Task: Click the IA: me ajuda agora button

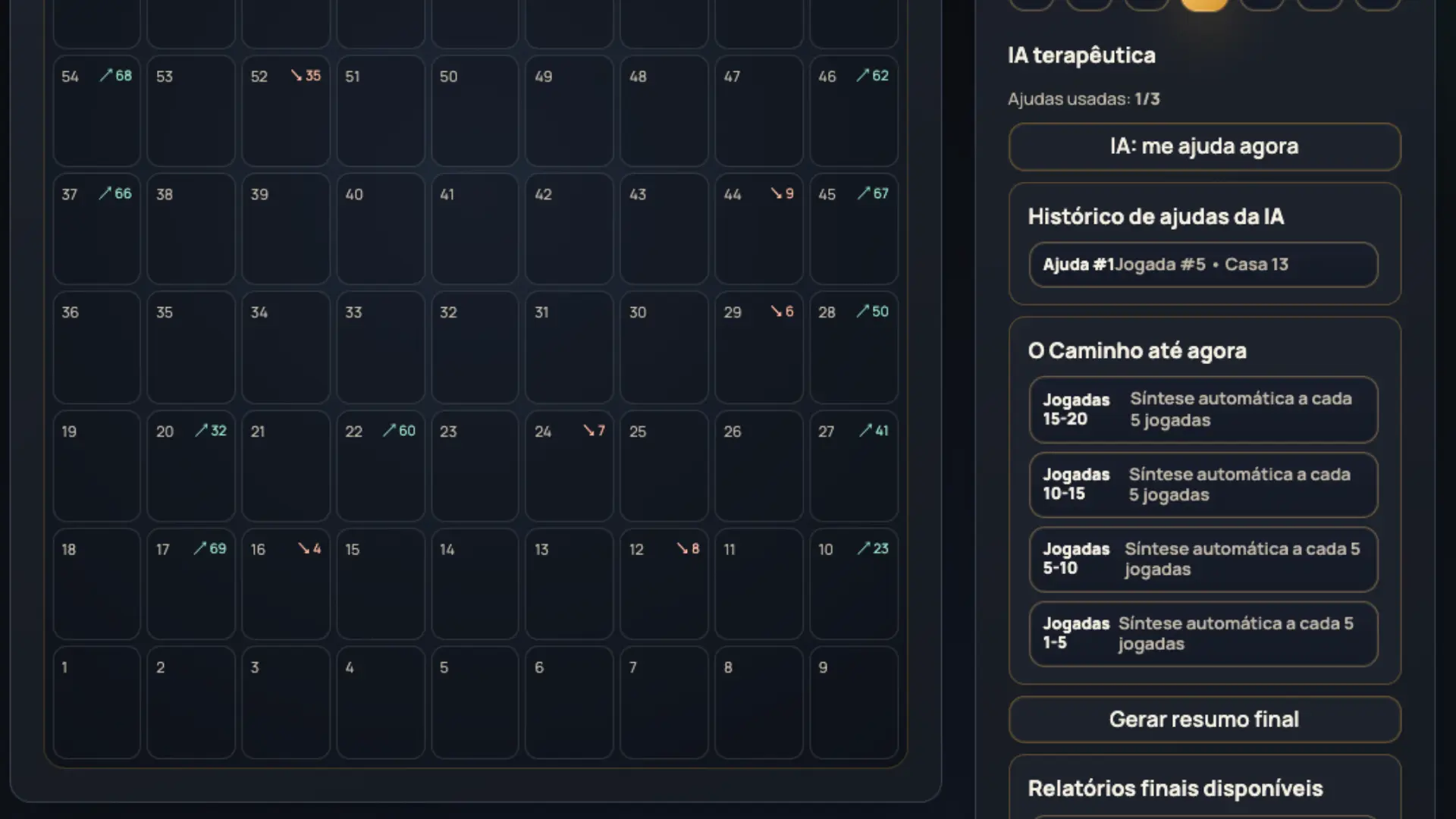Action: pyautogui.click(x=1203, y=146)
